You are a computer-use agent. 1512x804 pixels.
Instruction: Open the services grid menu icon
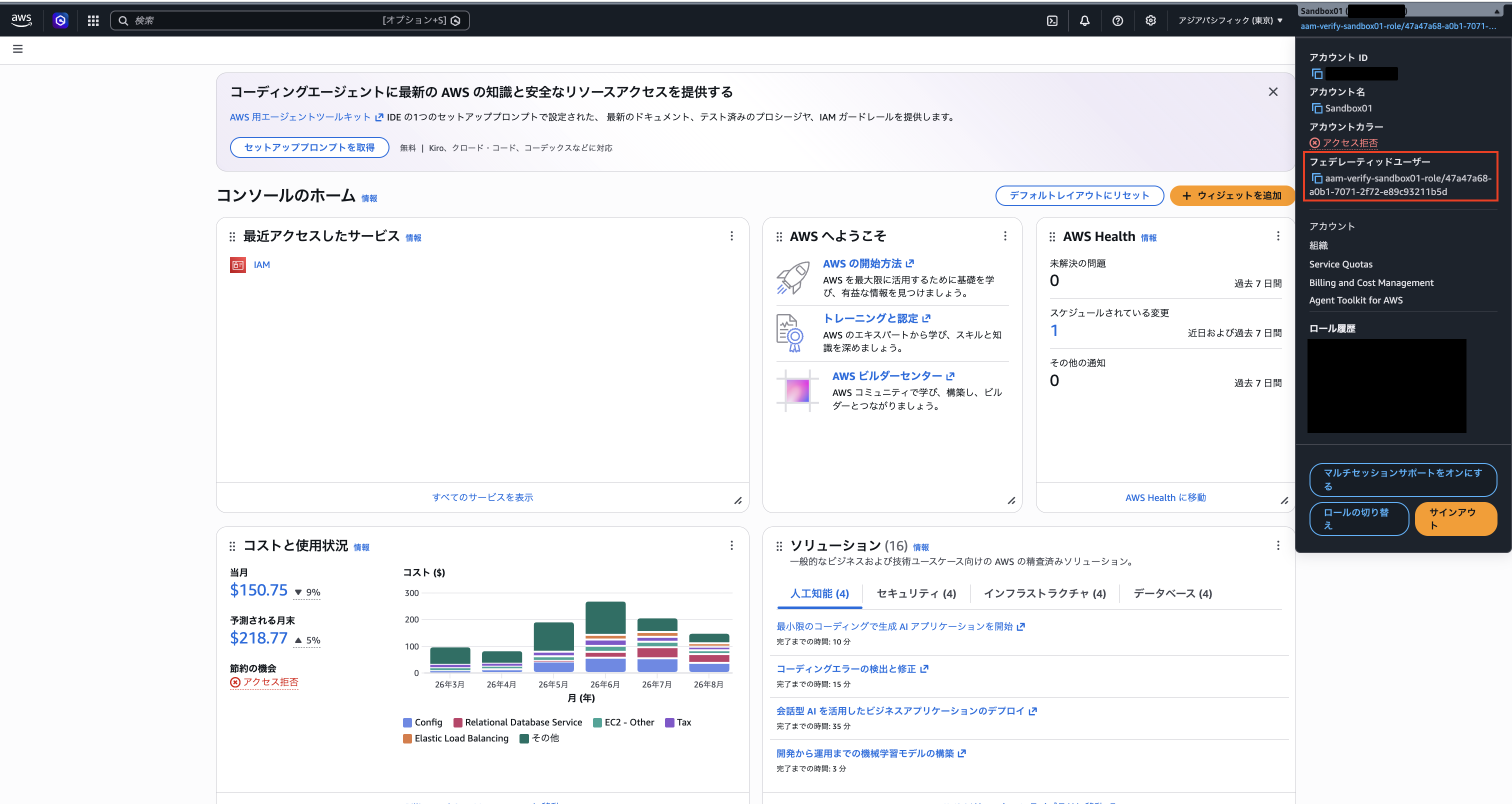pyautogui.click(x=92, y=20)
